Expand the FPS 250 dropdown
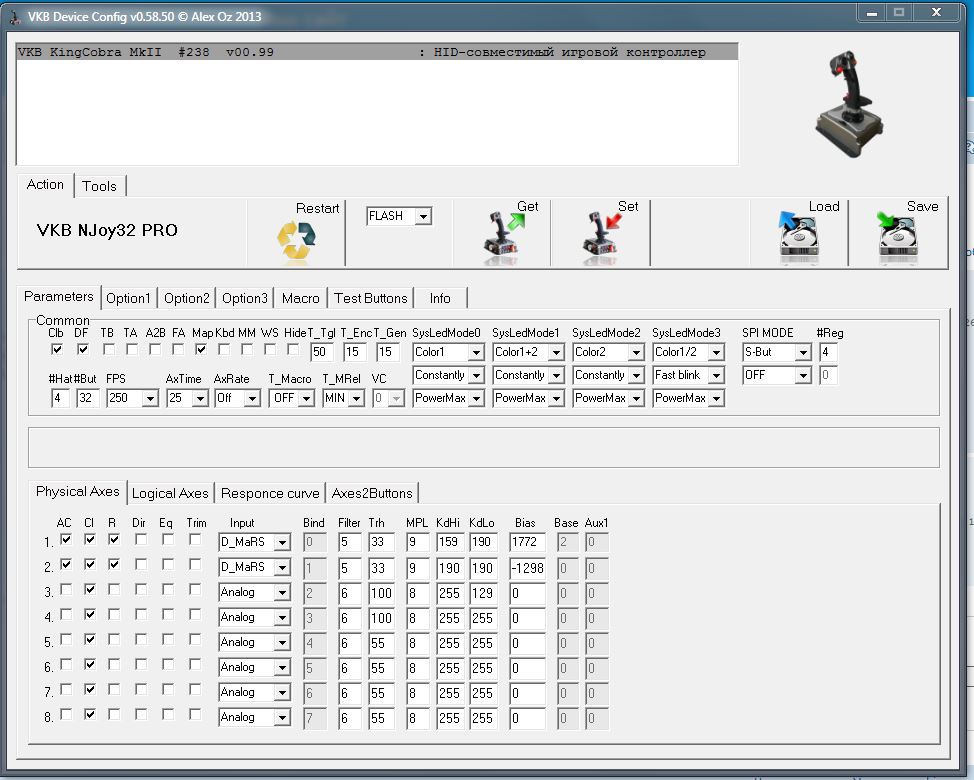Image resolution: width=974 pixels, height=780 pixels. [150, 398]
